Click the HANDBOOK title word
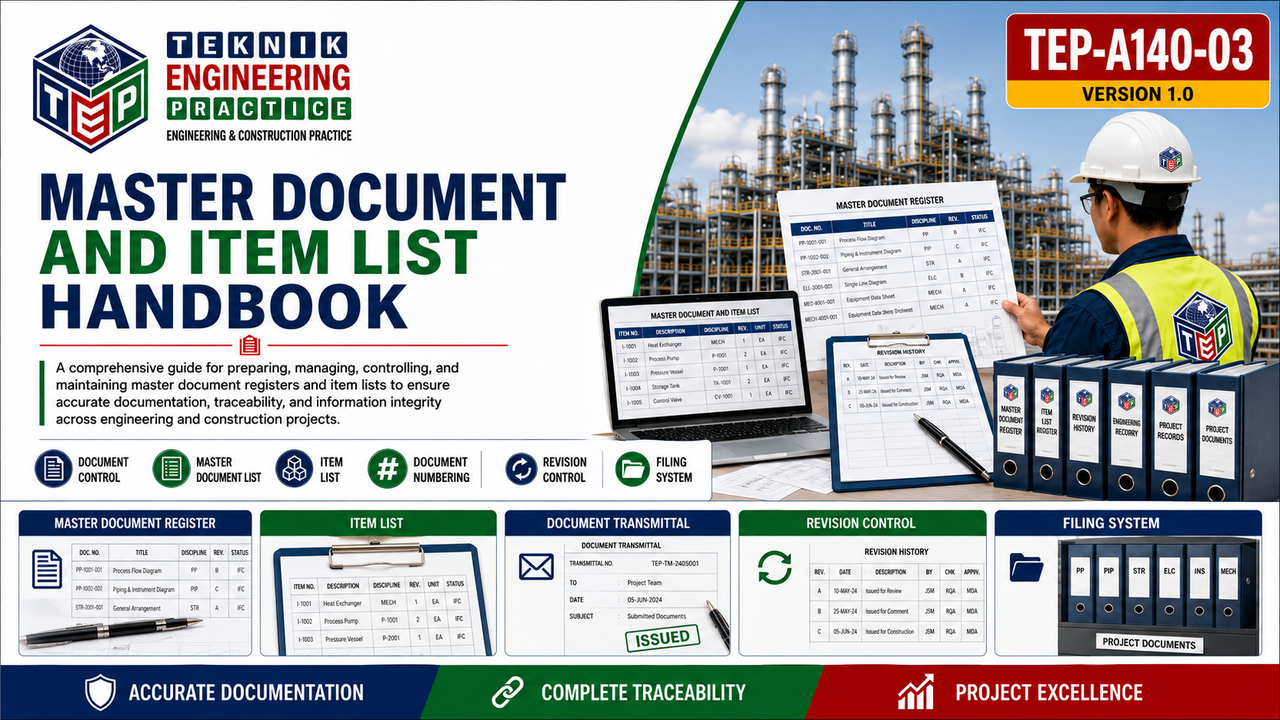The image size is (1280, 720). coord(223,308)
